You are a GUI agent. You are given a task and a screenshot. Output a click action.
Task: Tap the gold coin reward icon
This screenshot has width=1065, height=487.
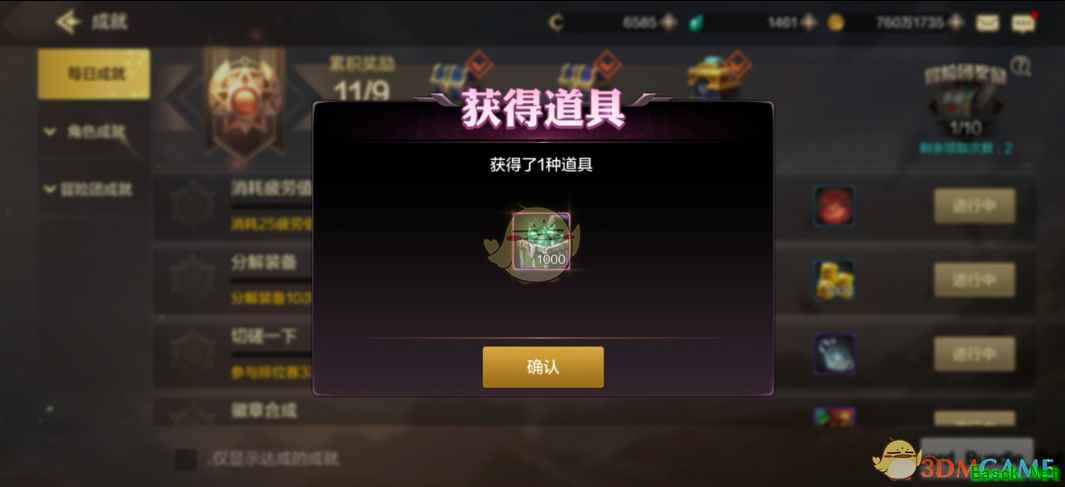834,280
